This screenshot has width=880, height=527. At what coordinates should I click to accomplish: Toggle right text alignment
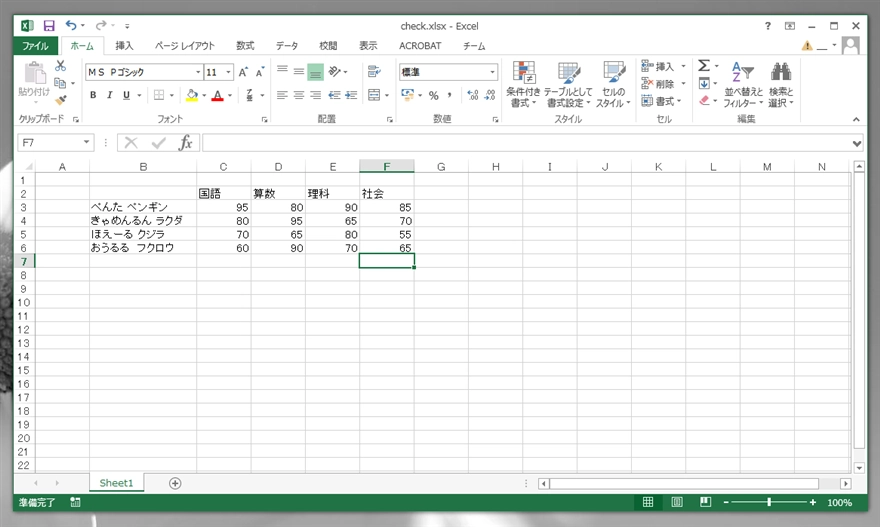316,95
